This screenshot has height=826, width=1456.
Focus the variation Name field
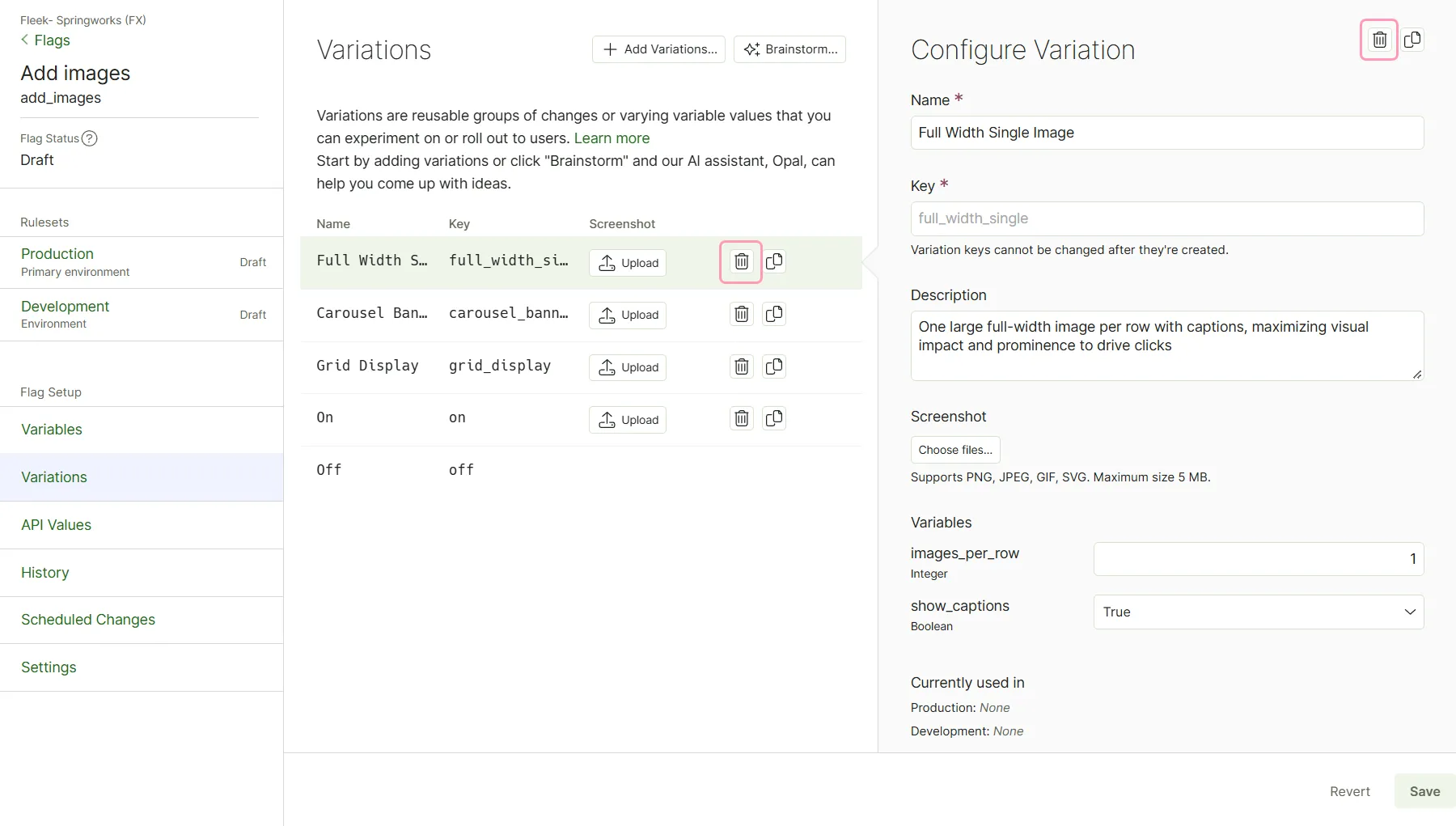pyautogui.click(x=1167, y=133)
